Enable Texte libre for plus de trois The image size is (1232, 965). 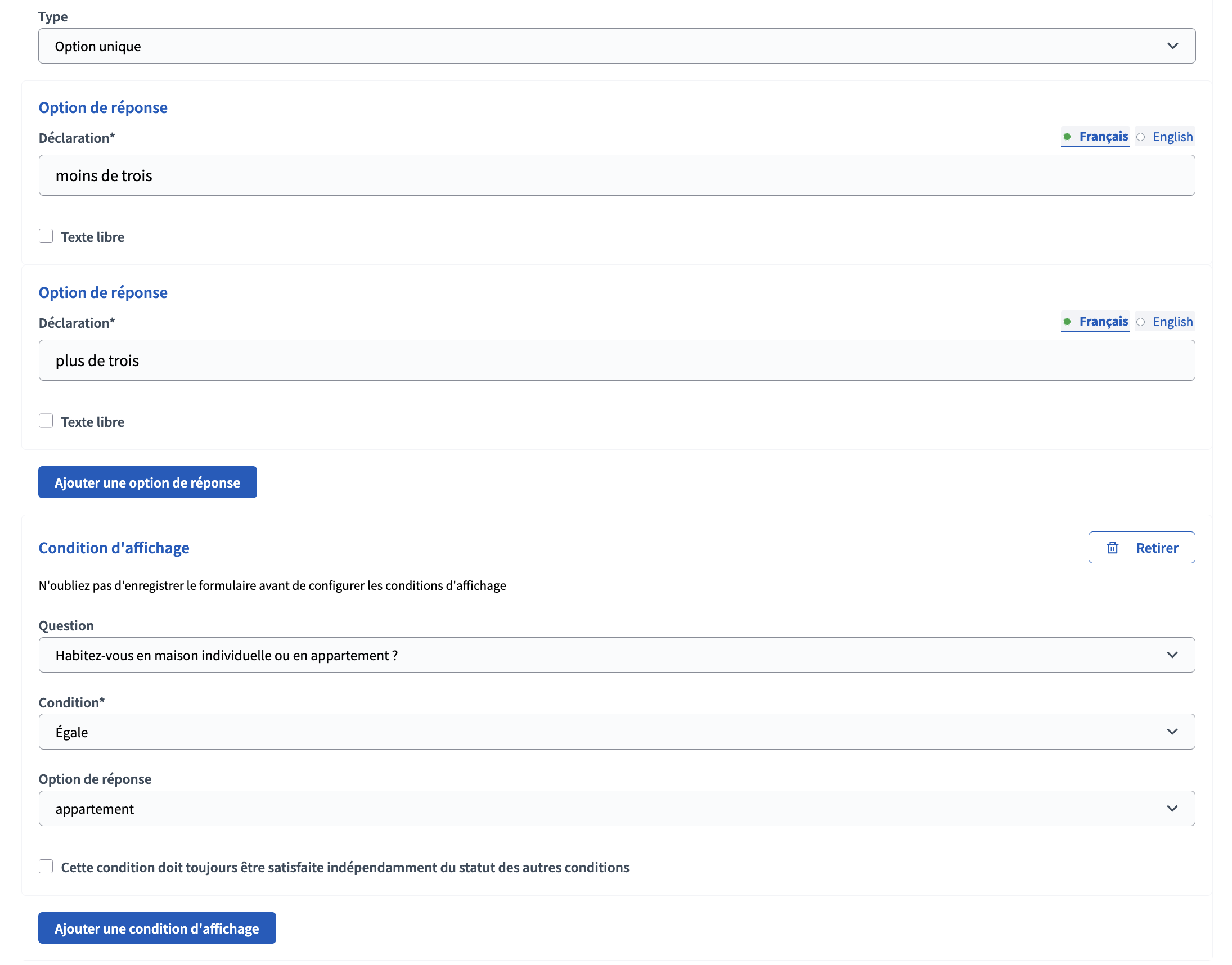pyautogui.click(x=46, y=421)
